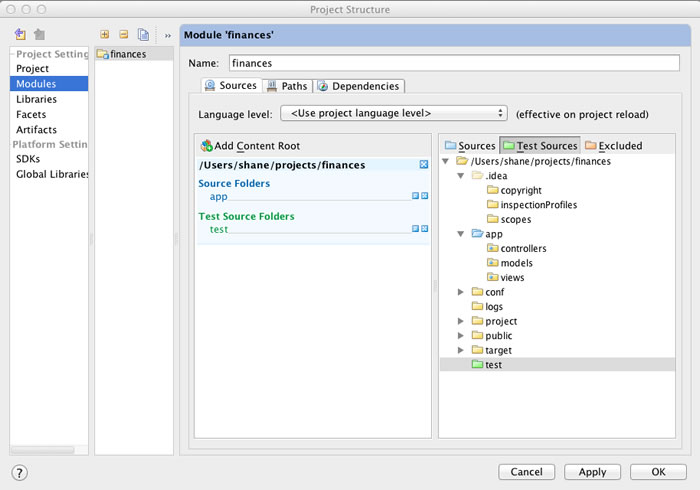Switch to the Dependencies tab
This screenshot has height=490, width=700.
tap(360, 87)
